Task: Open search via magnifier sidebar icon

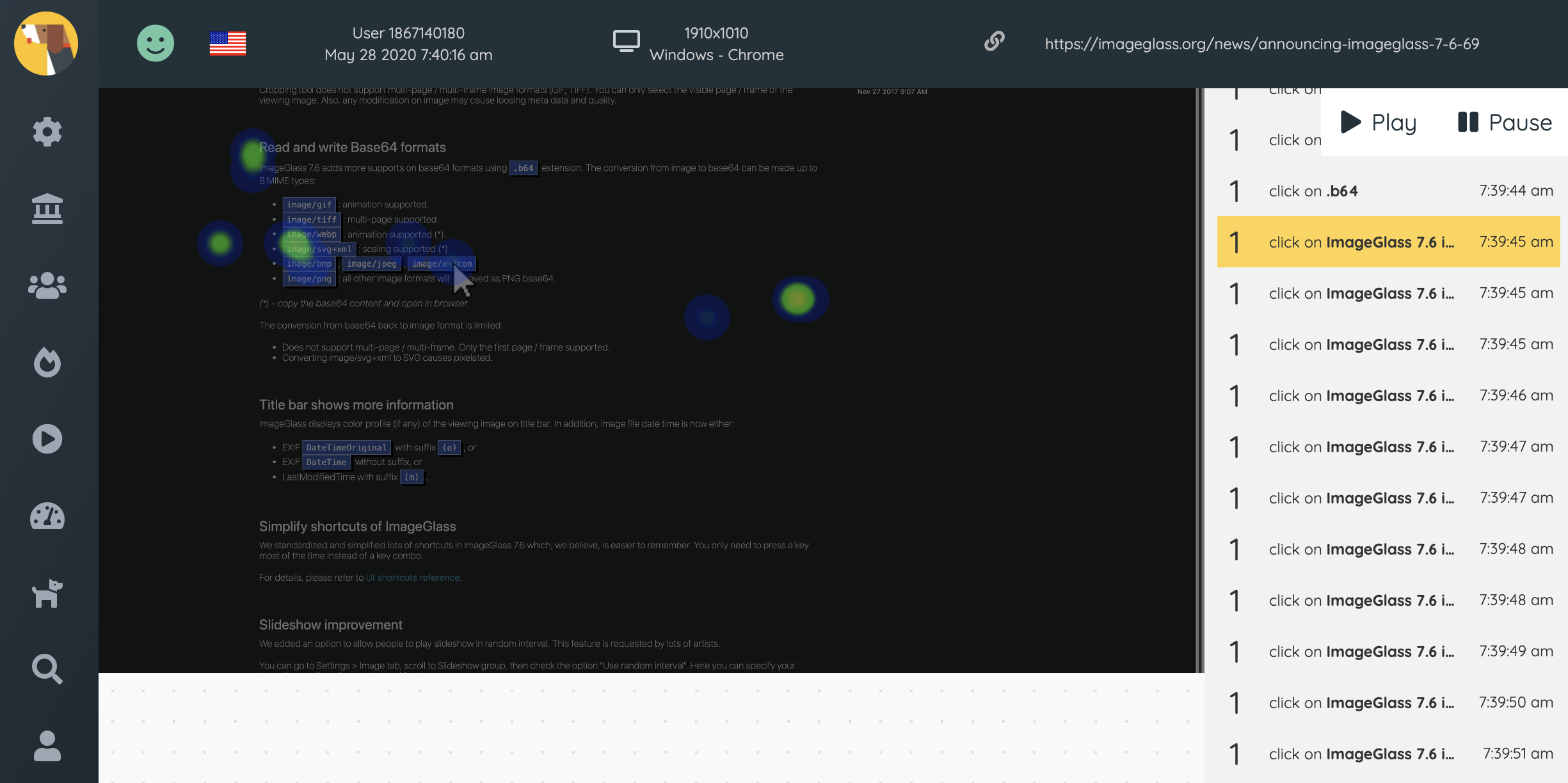Action: tap(47, 669)
